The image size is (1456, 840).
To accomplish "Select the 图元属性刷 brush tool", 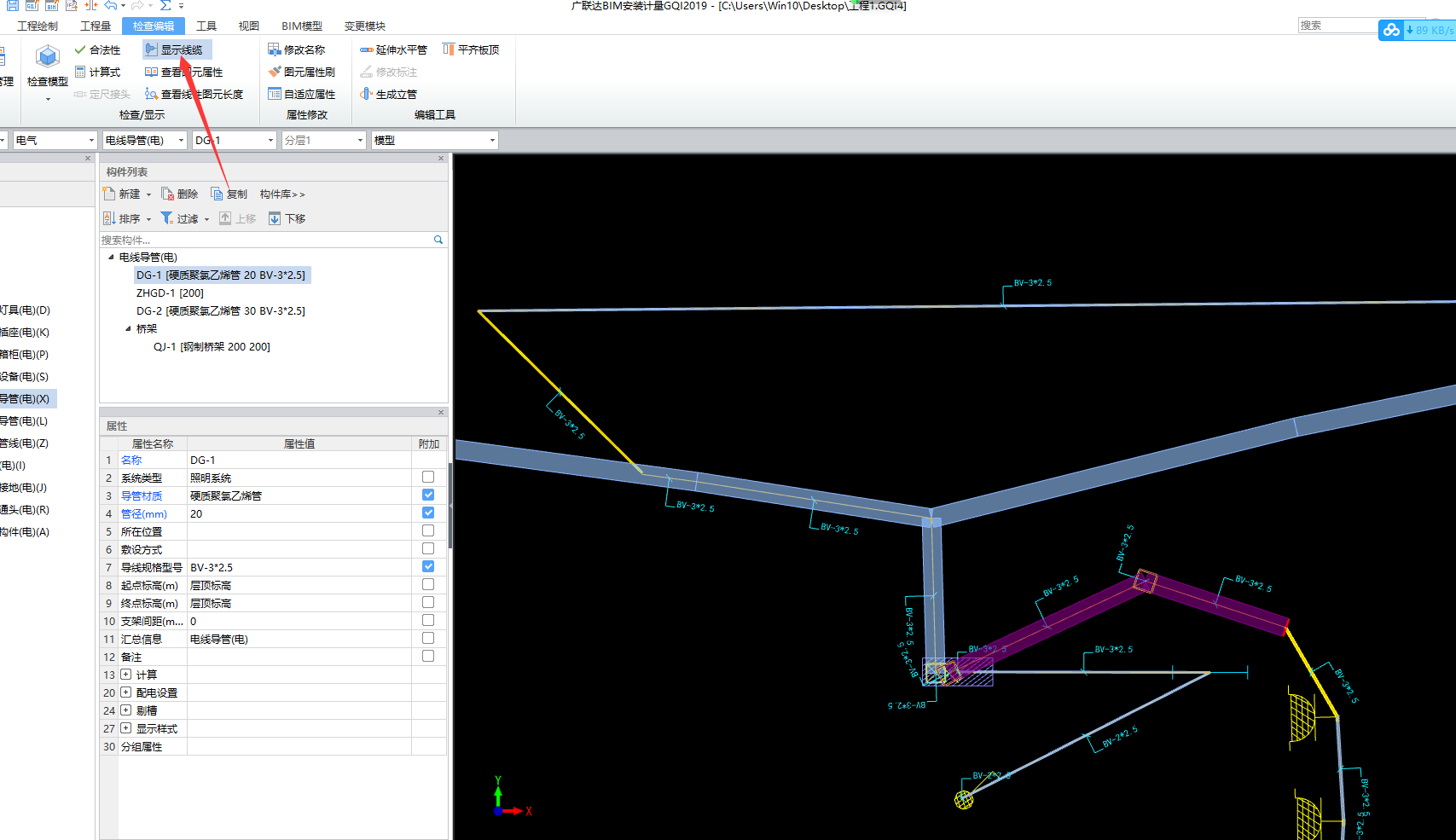I will coord(302,72).
